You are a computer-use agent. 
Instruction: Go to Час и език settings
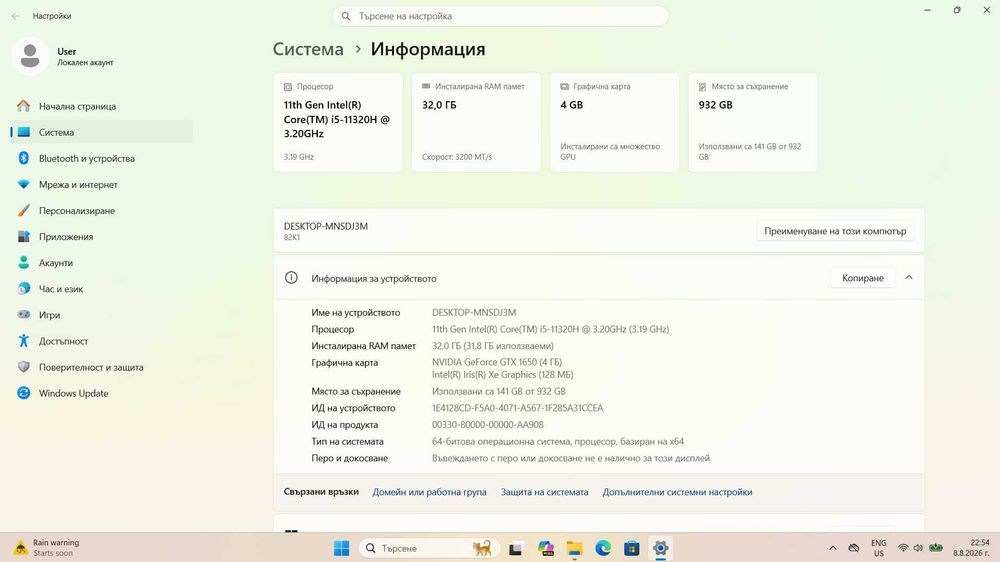(101, 289)
